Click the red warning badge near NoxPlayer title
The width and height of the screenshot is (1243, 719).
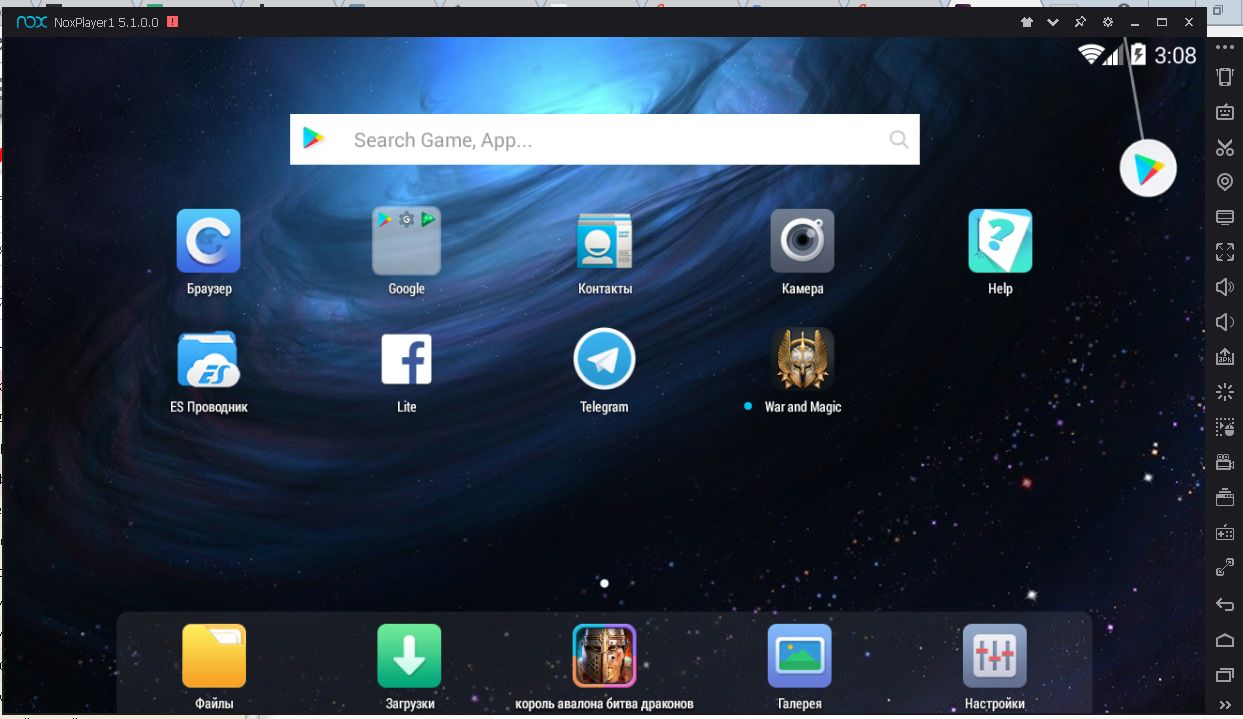[173, 21]
